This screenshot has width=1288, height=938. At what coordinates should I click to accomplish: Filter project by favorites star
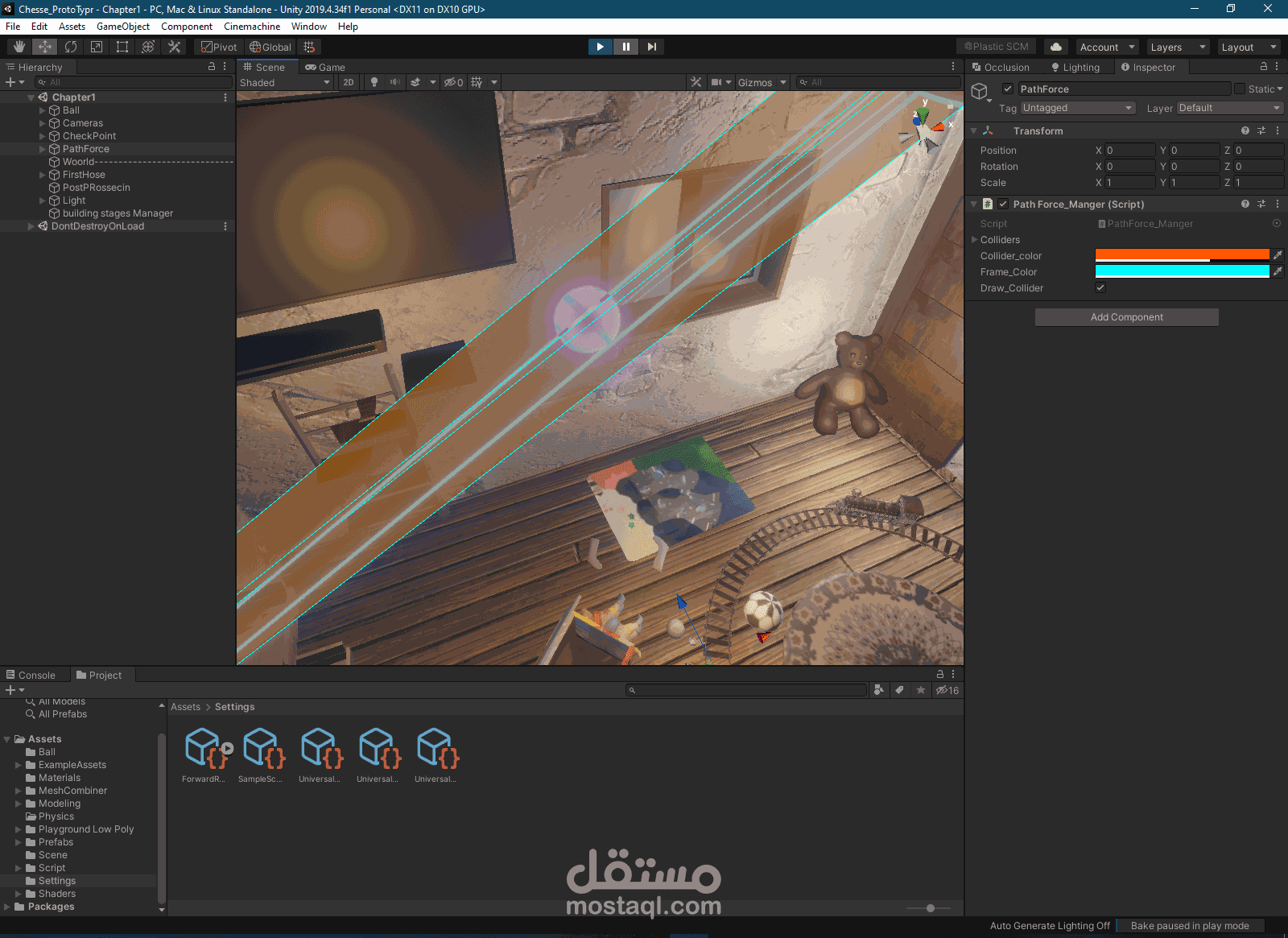click(921, 690)
